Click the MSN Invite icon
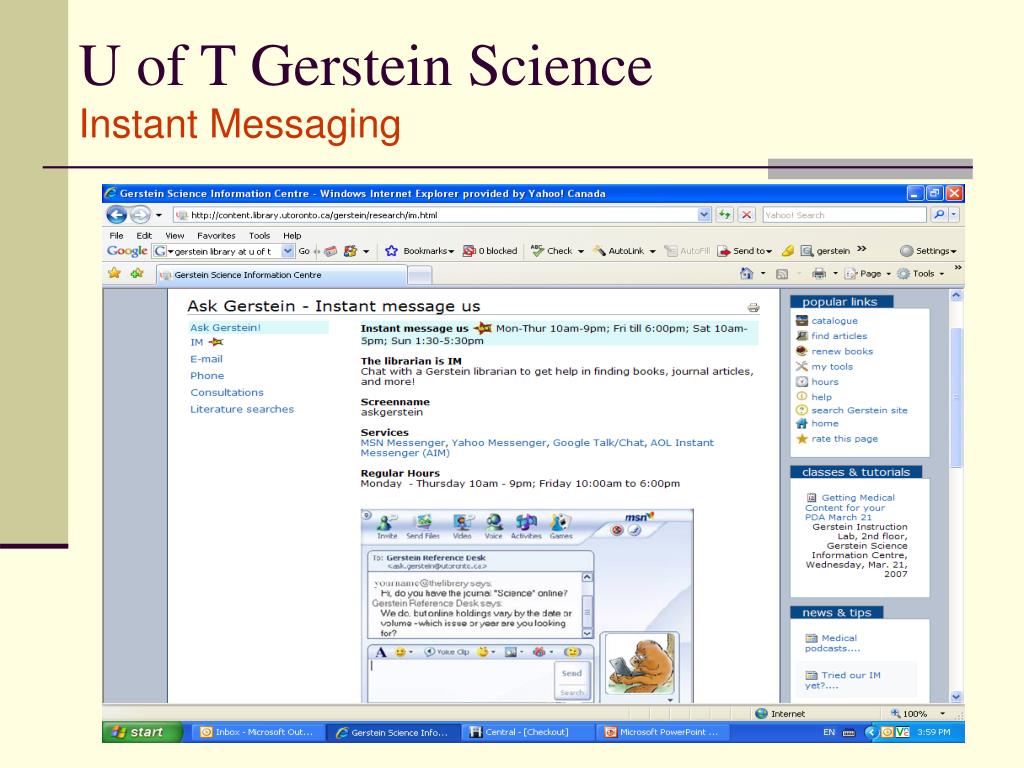This screenshot has width=1024, height=768. click(387, 526)
